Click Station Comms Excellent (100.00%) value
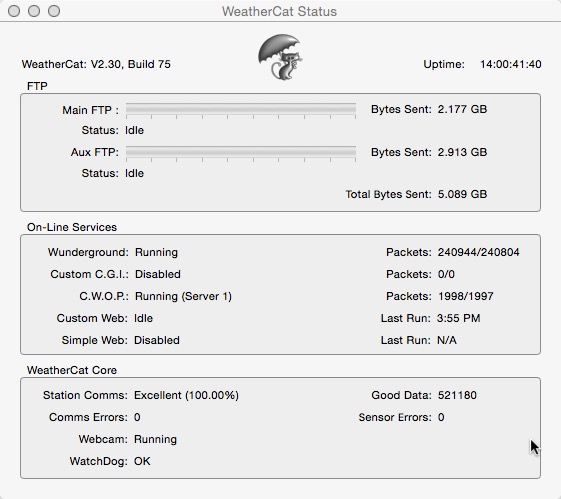This screenshot has width=561, height=499. tap(186, 396)
